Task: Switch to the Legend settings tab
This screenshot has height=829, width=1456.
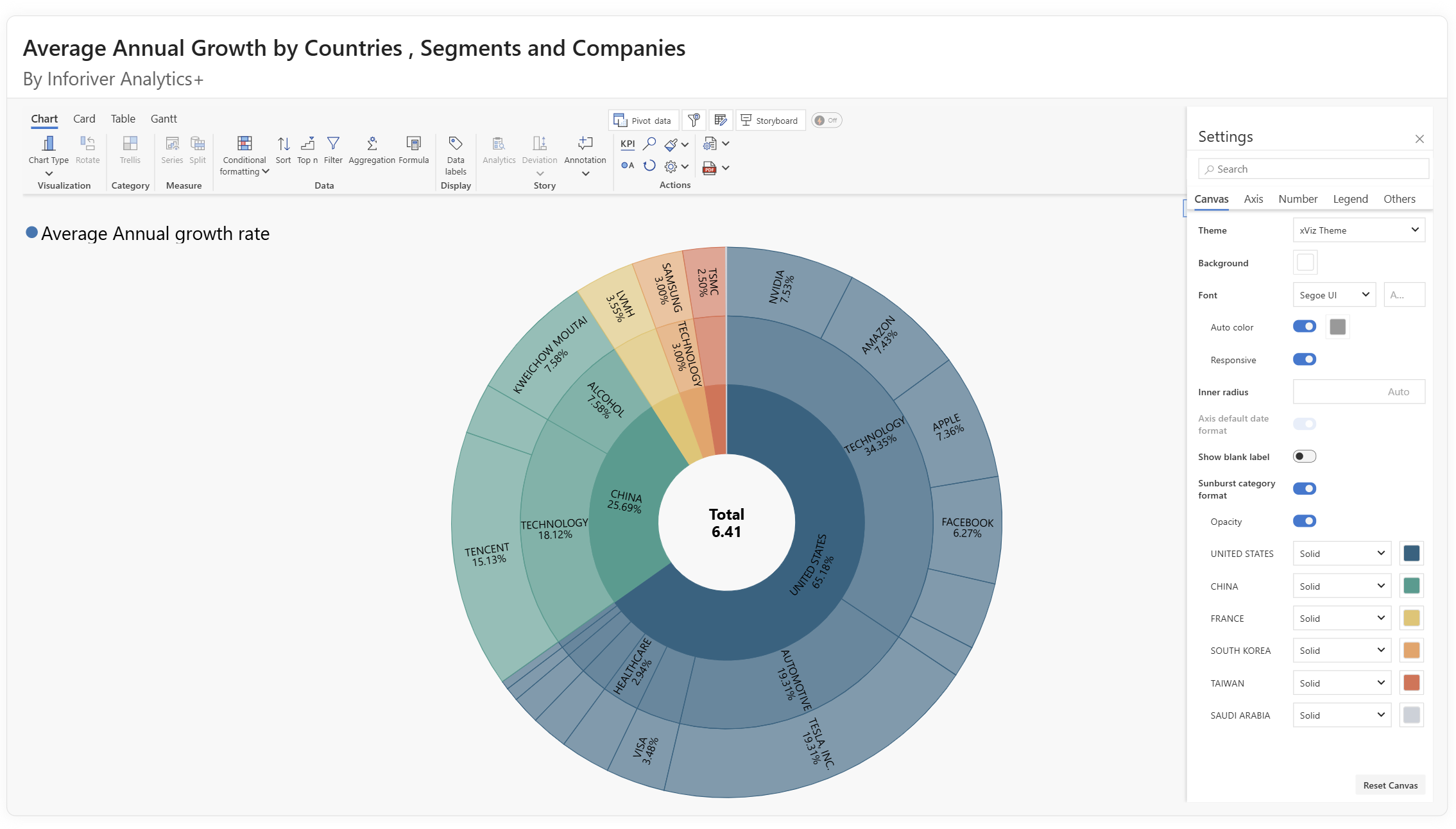Action: [1350, 199]
